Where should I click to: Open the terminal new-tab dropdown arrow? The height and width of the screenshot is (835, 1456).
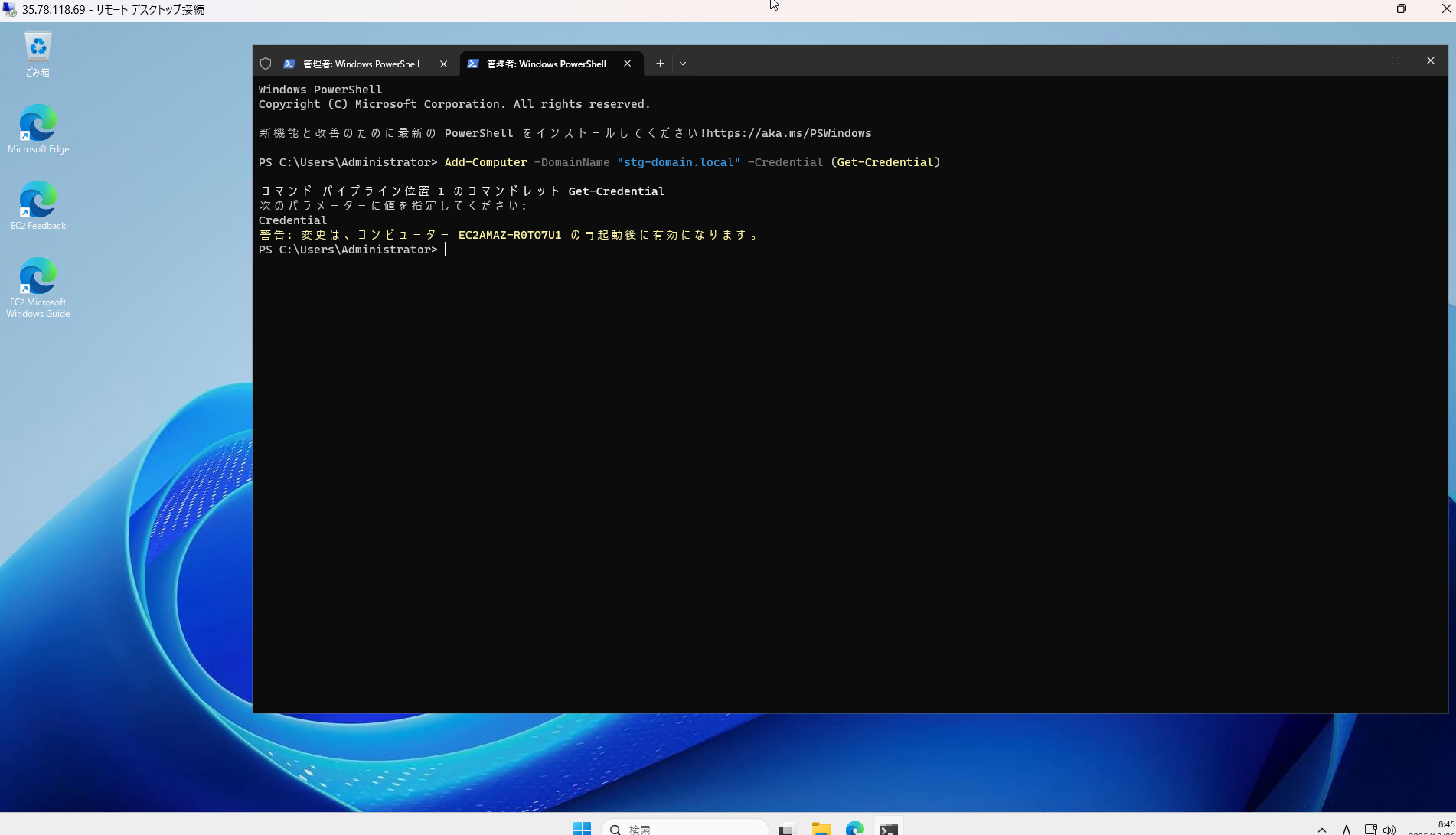coord(682,64)
